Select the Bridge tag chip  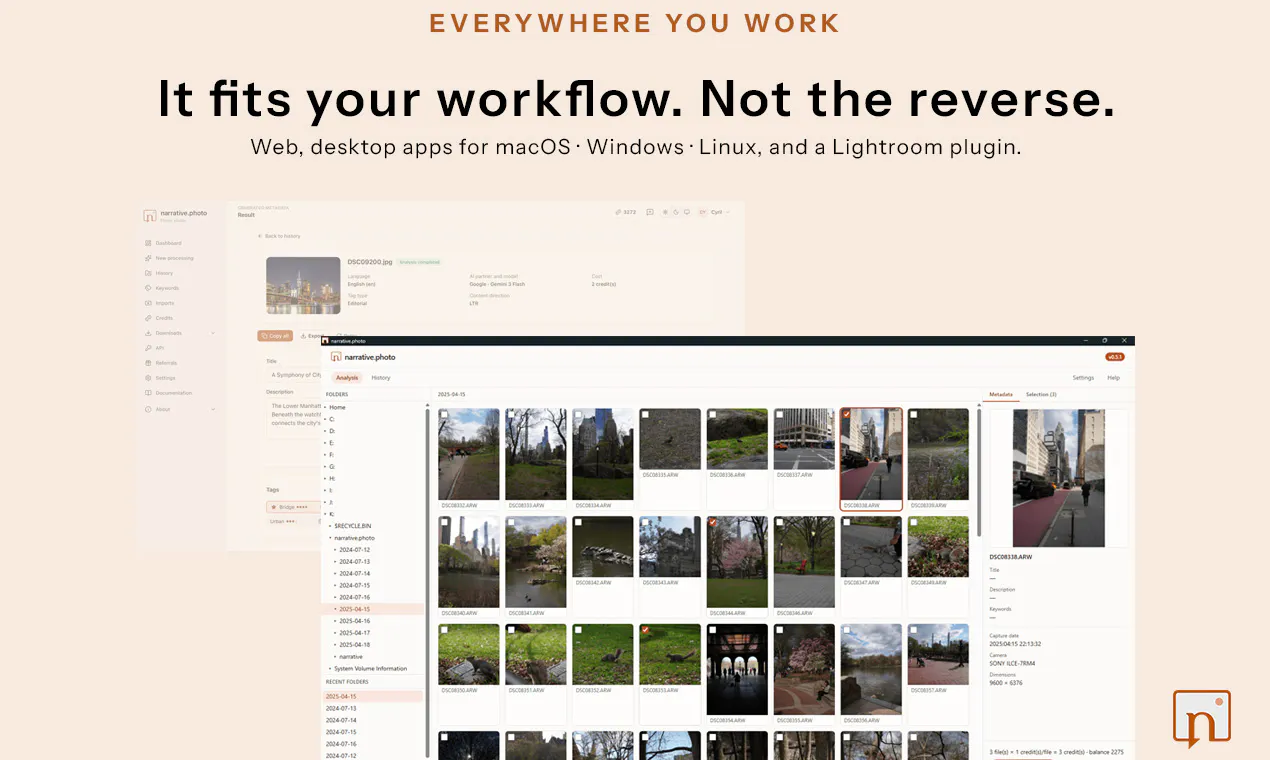[x=295, y=507]
